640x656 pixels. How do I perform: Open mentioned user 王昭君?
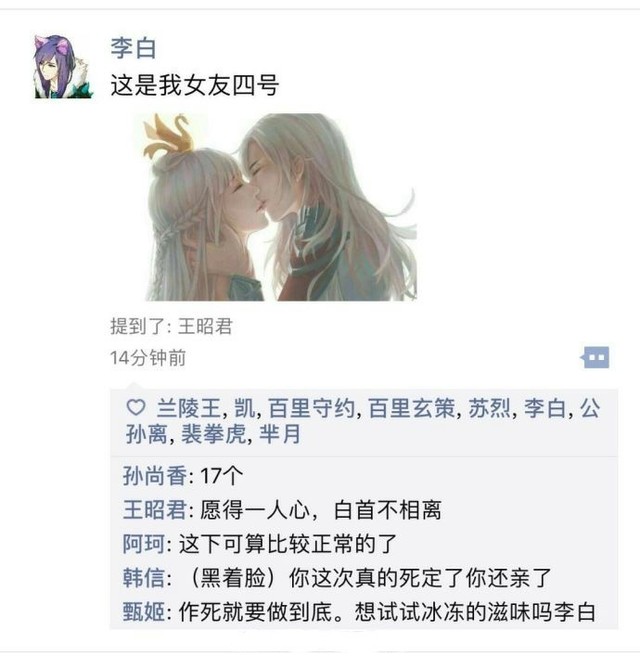(x=205, y=326)
